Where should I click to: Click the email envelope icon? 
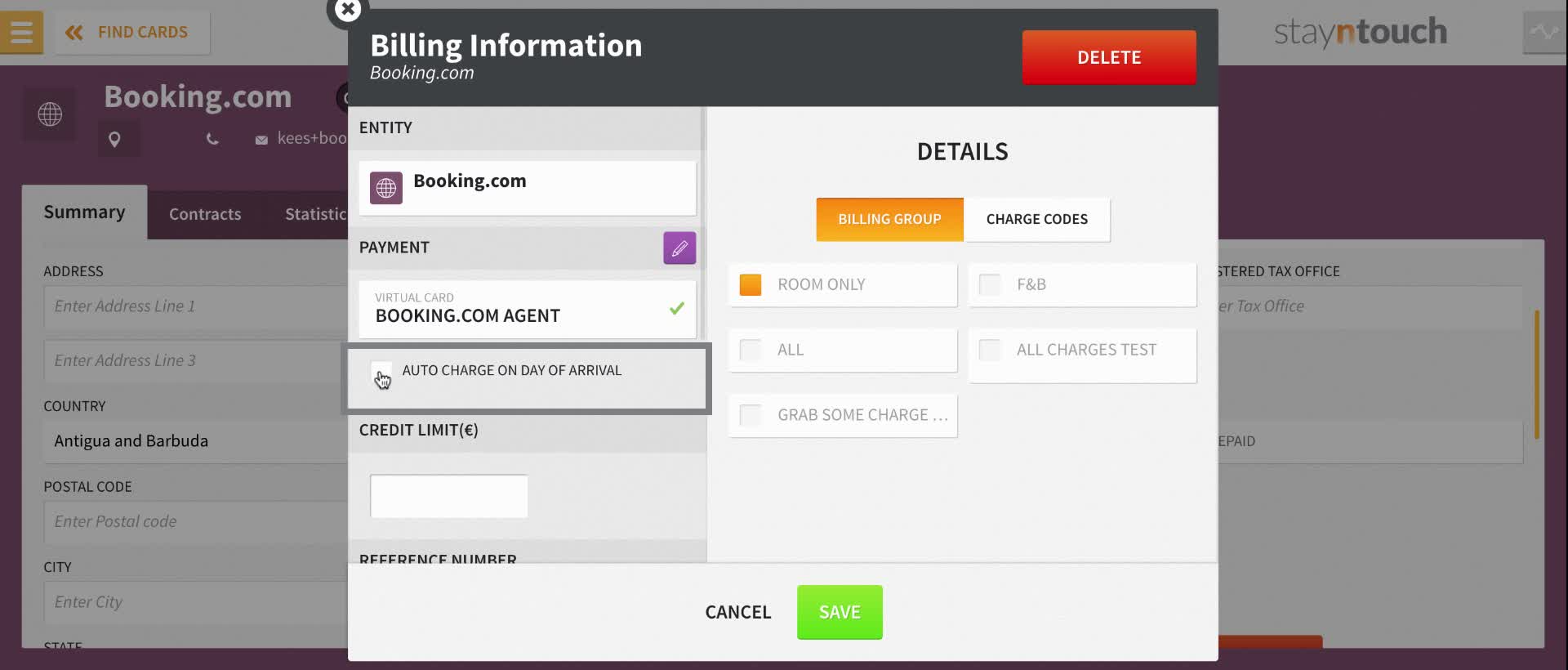261,140
